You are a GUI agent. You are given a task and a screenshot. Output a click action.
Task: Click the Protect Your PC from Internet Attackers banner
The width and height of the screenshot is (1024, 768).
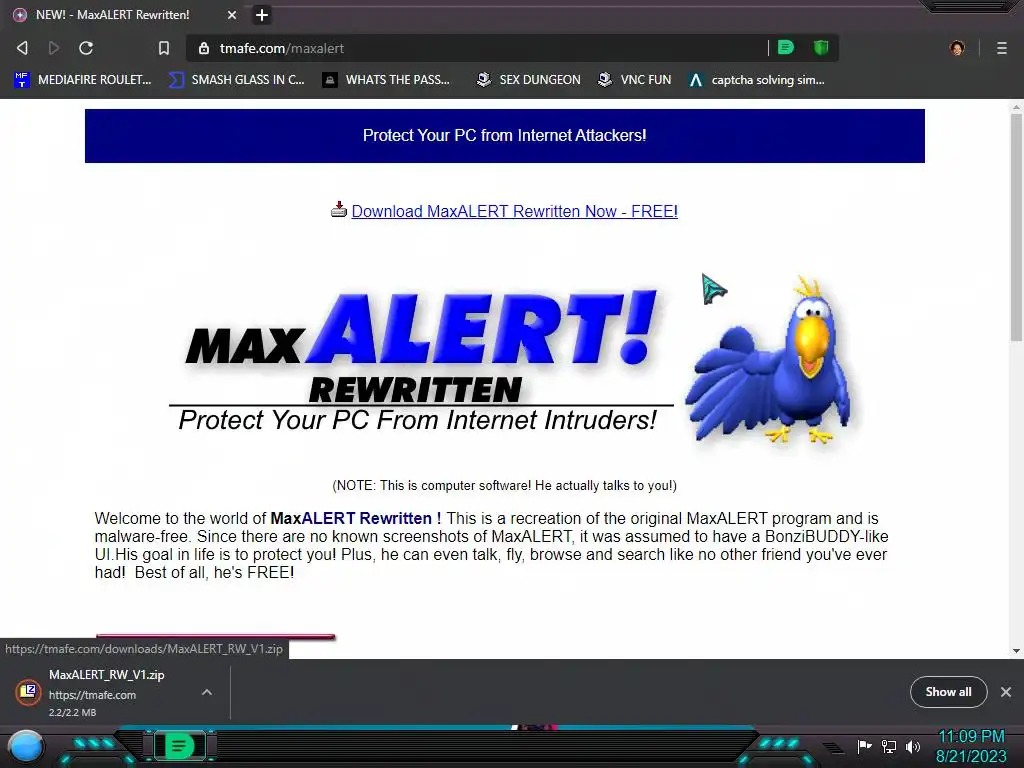point(505,136)
